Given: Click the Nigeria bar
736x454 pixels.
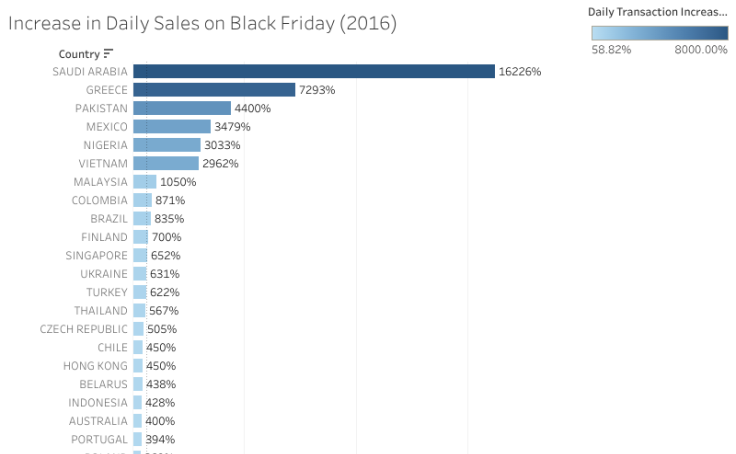Looking at the screenshot, I should [x=167, y=145].
